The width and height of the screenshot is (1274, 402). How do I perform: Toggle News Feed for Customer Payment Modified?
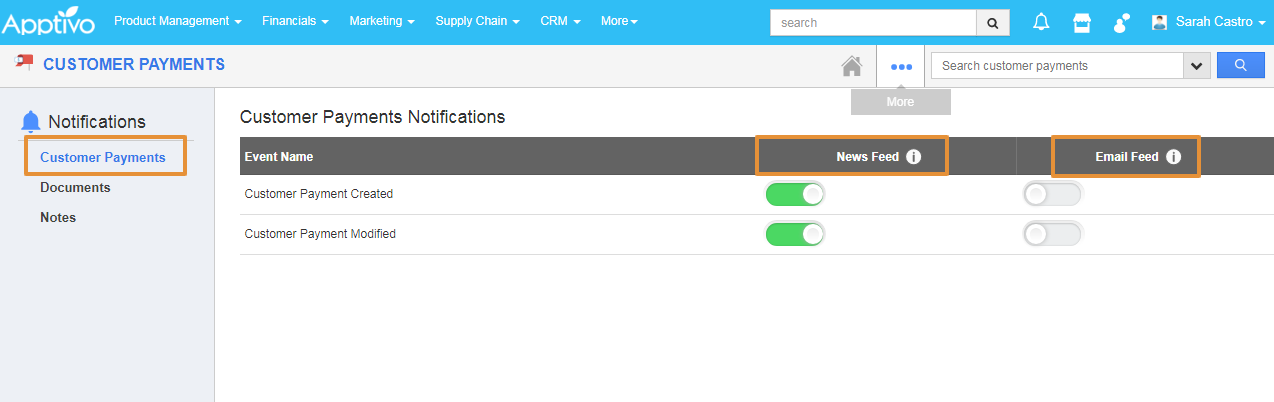click(795, 234)
